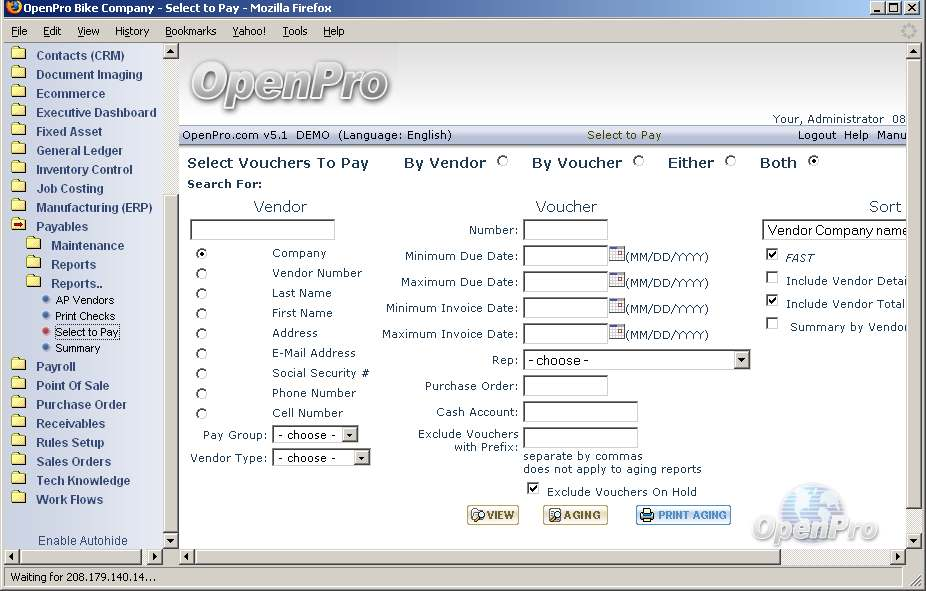Open the Print Checks link
The image size is (926, 591).
(85, 316)
